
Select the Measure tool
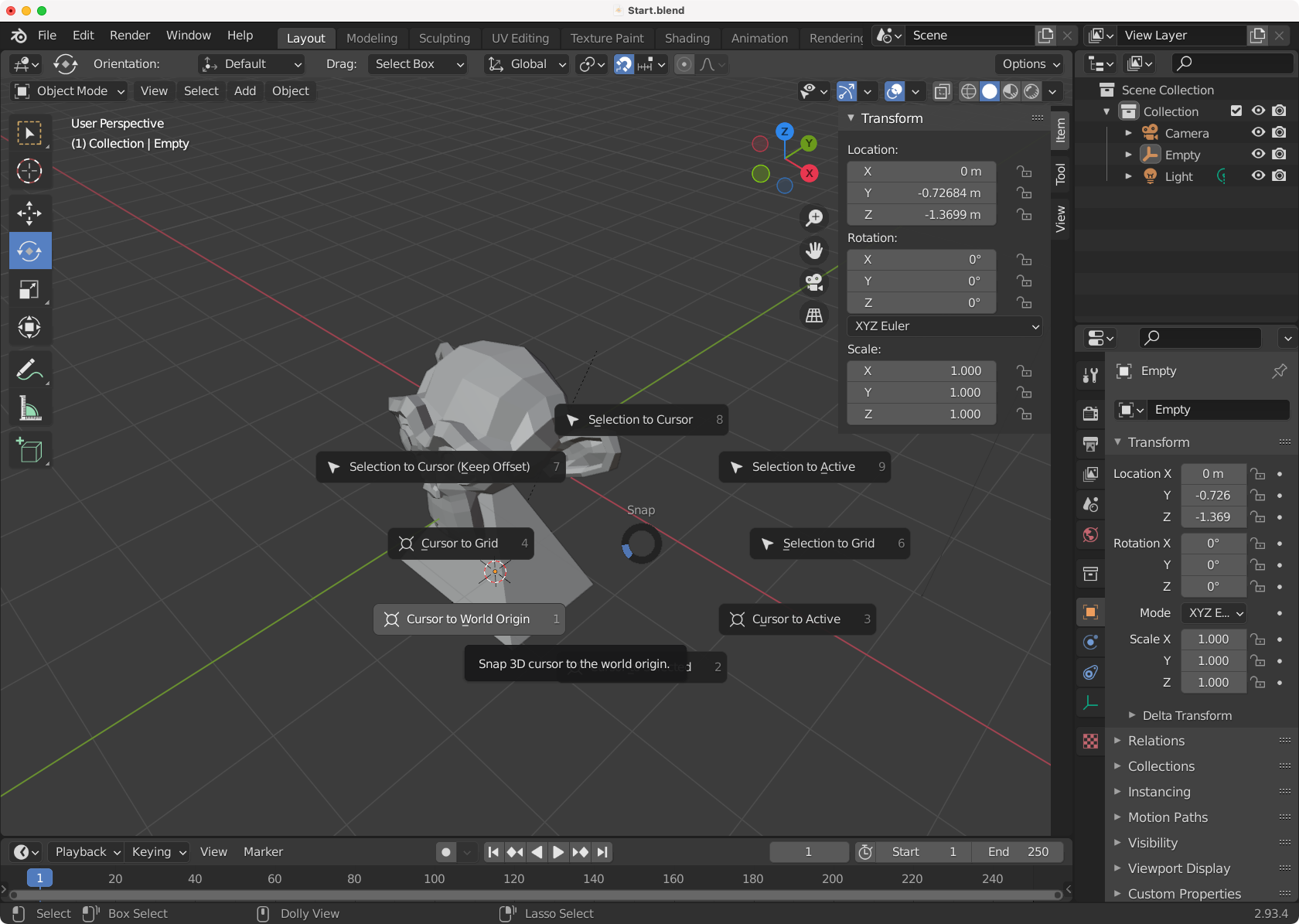(x=29, y=408)
